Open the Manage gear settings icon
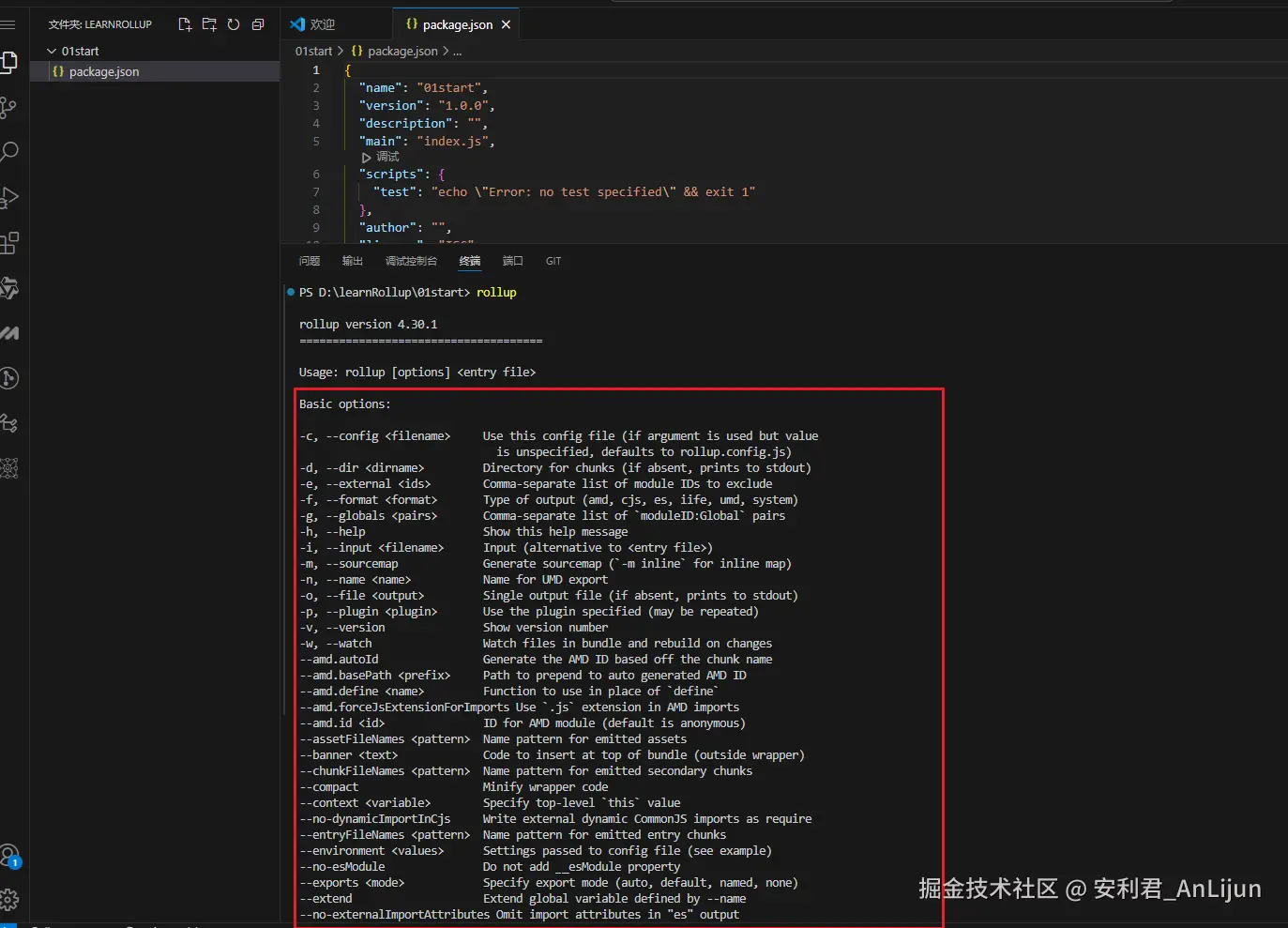Screen dimensions: 1288x928 (x=8, y=900)
